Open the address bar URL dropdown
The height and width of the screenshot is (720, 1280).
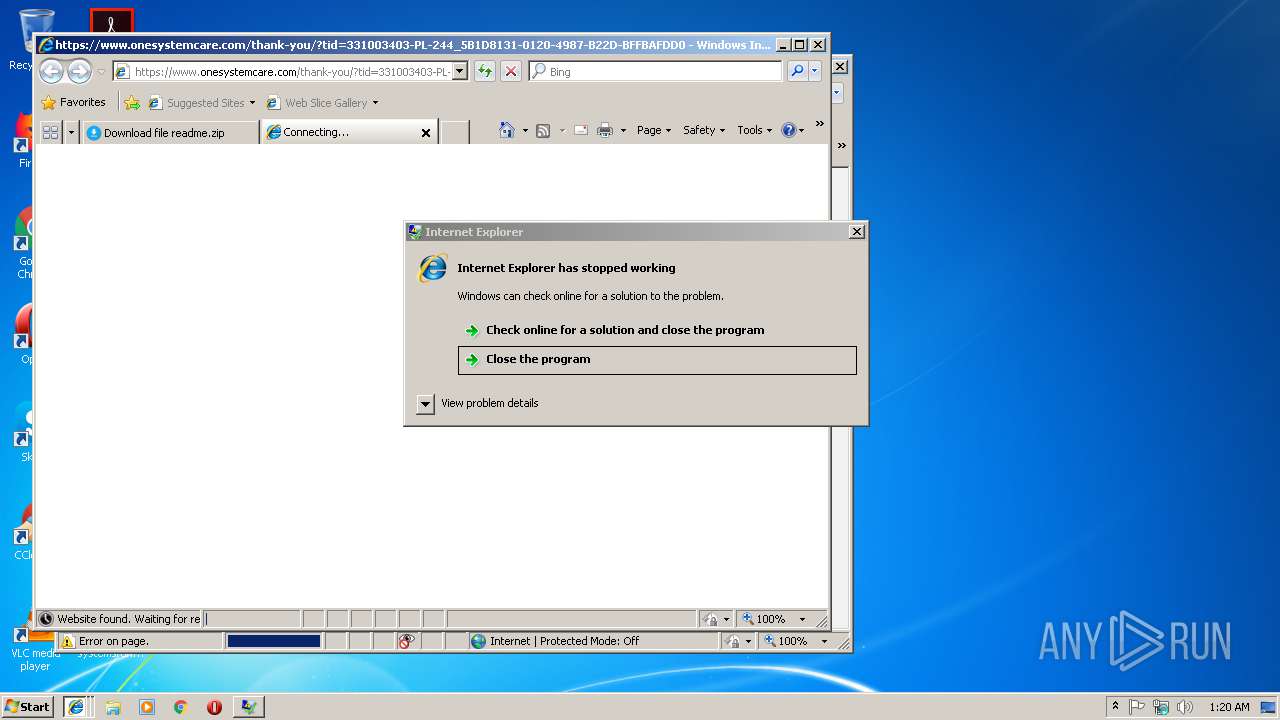click(x=460, y=71)
